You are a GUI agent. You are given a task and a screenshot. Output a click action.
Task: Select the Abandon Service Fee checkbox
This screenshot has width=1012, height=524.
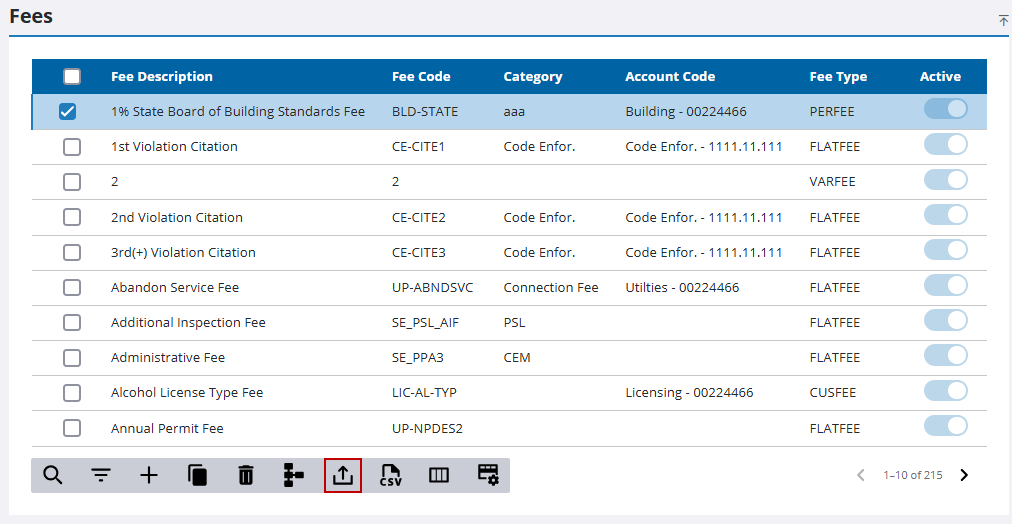click(72, 288)
